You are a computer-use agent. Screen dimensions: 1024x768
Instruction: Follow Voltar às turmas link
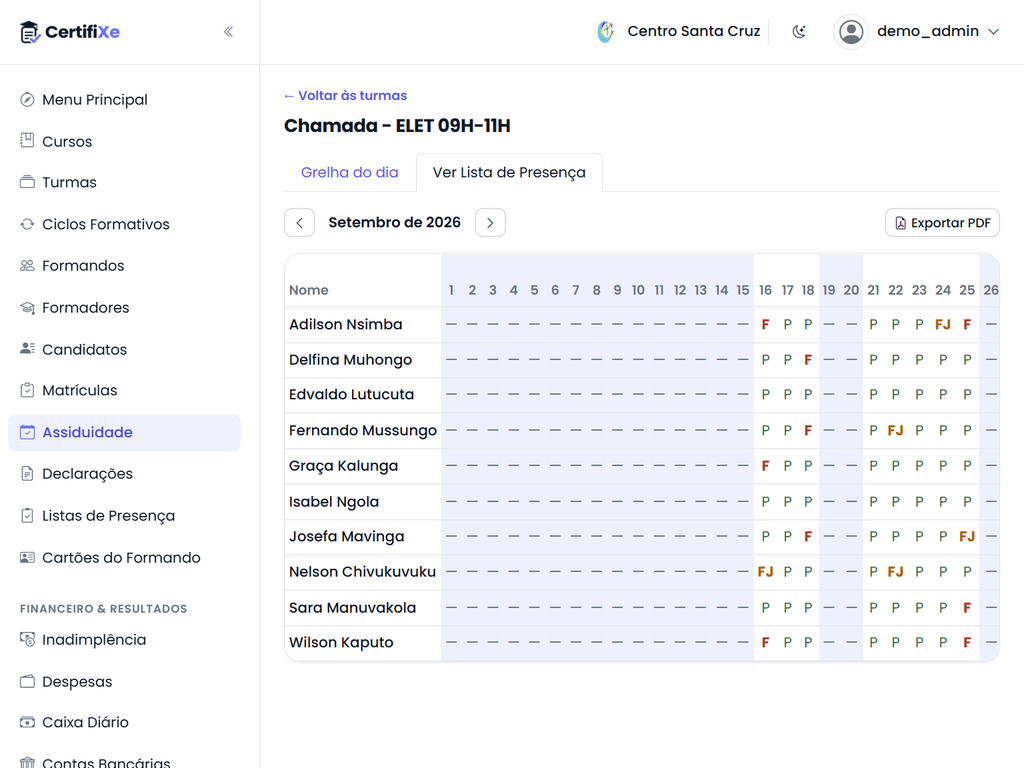tap(345, 95)
